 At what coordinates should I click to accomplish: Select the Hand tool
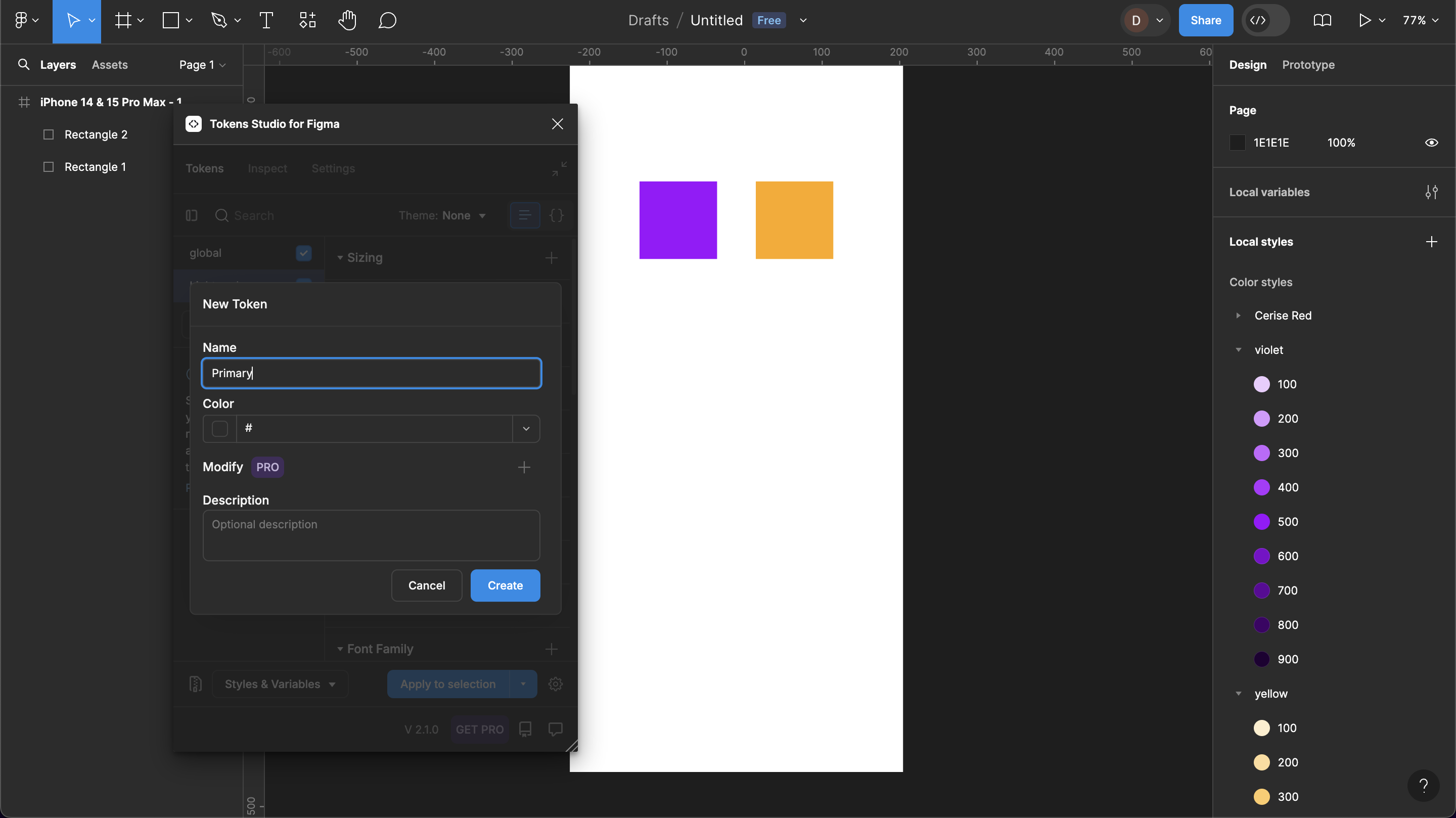[347, 20]
